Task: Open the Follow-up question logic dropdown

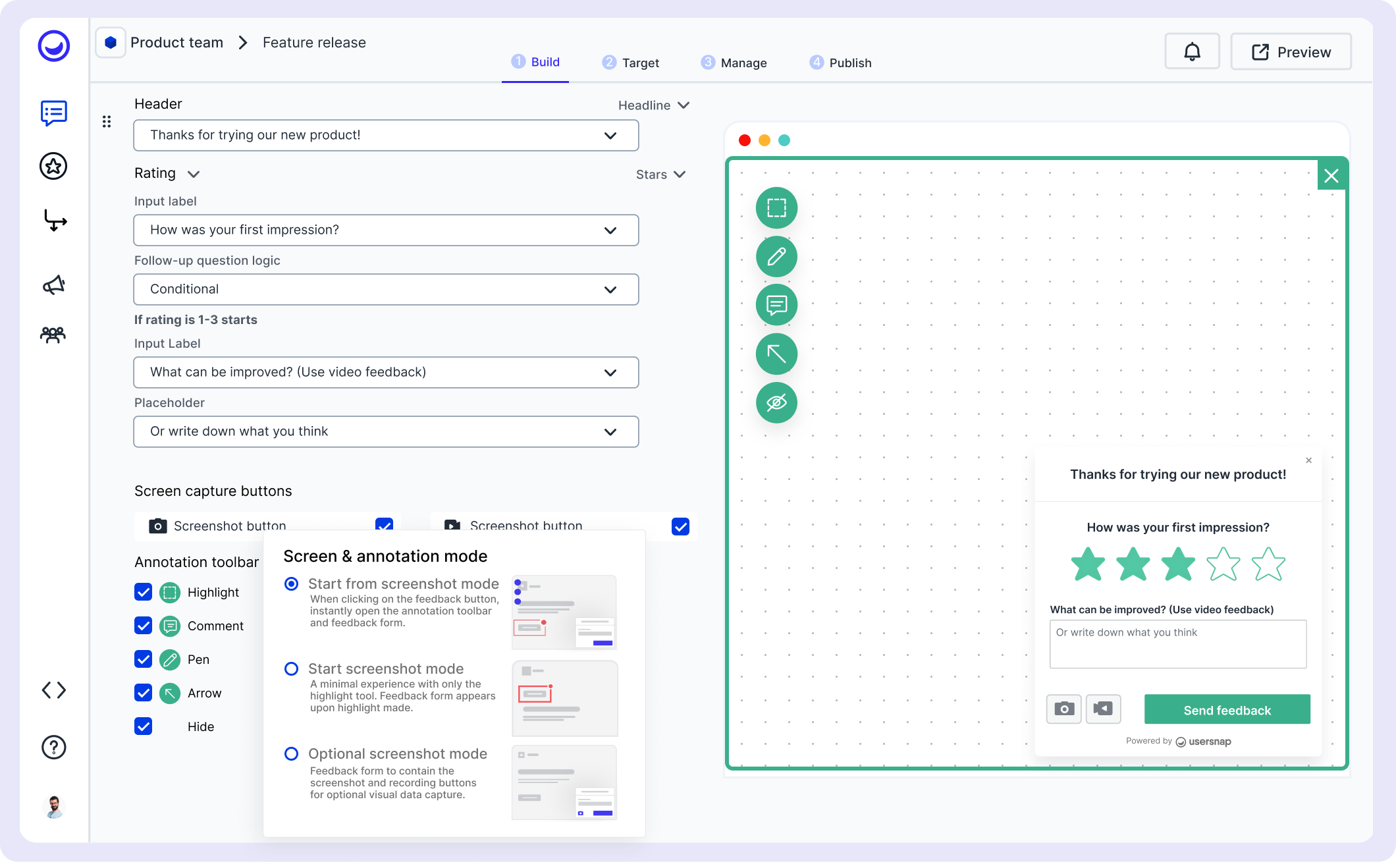Action: click(x=386, y=289)
